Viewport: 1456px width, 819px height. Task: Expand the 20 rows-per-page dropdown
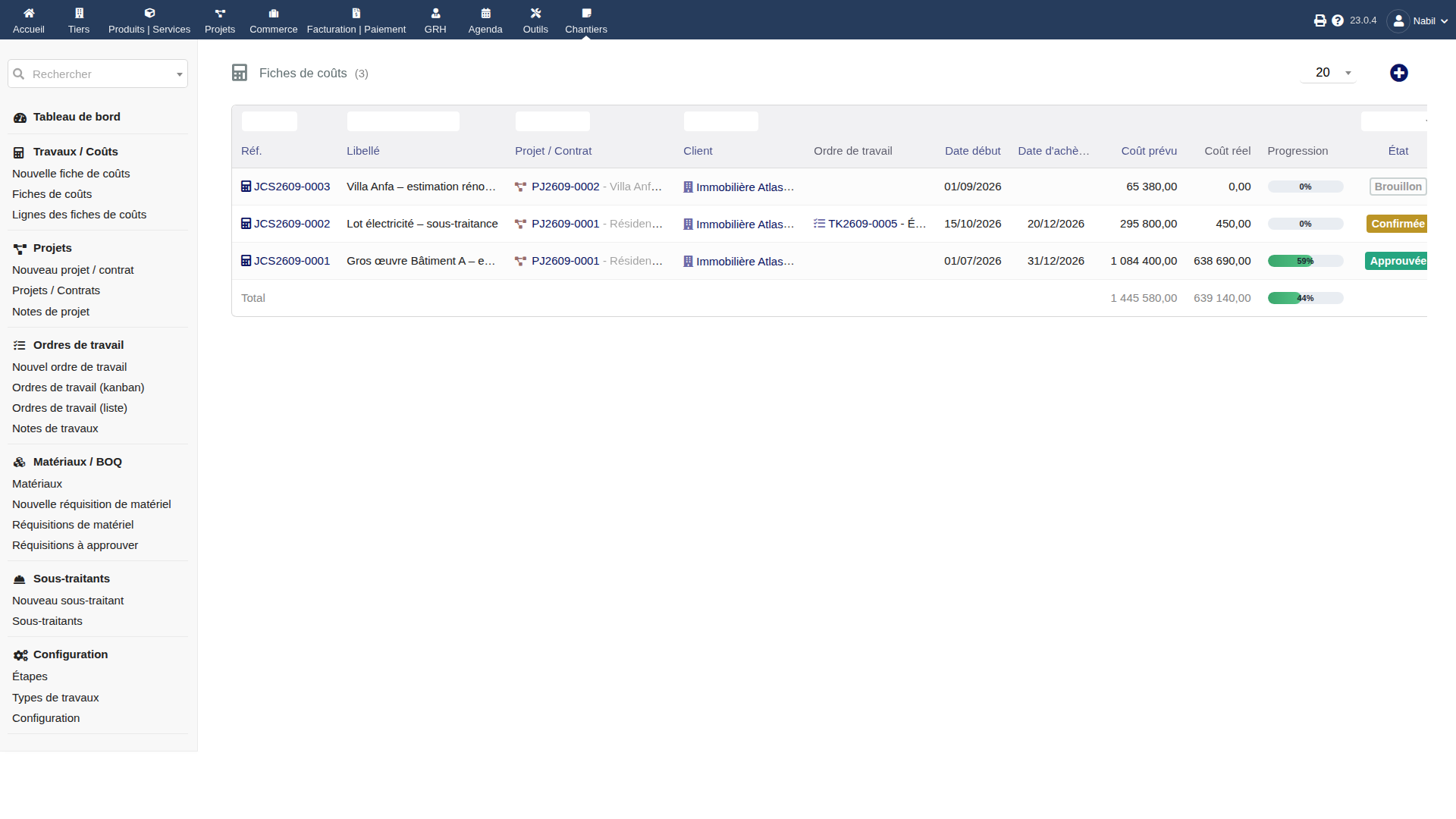click(x=1329, y=73)
